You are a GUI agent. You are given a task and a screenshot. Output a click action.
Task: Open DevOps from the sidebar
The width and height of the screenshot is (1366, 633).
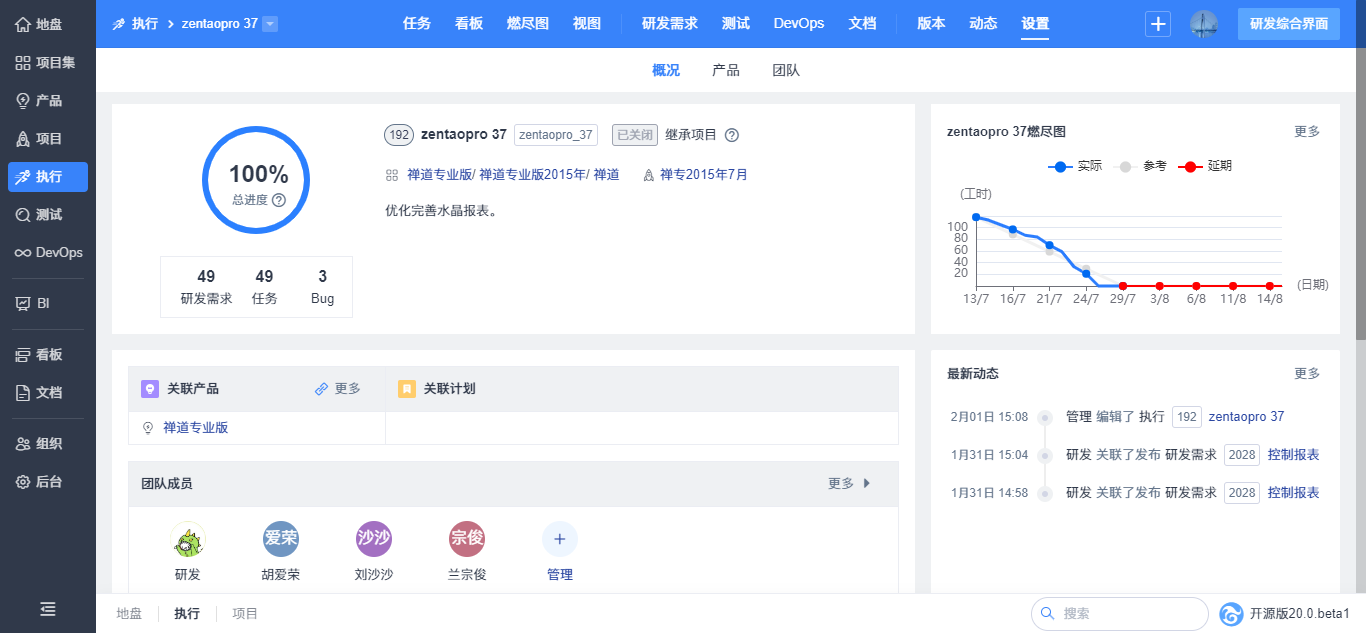pos(48,252)
